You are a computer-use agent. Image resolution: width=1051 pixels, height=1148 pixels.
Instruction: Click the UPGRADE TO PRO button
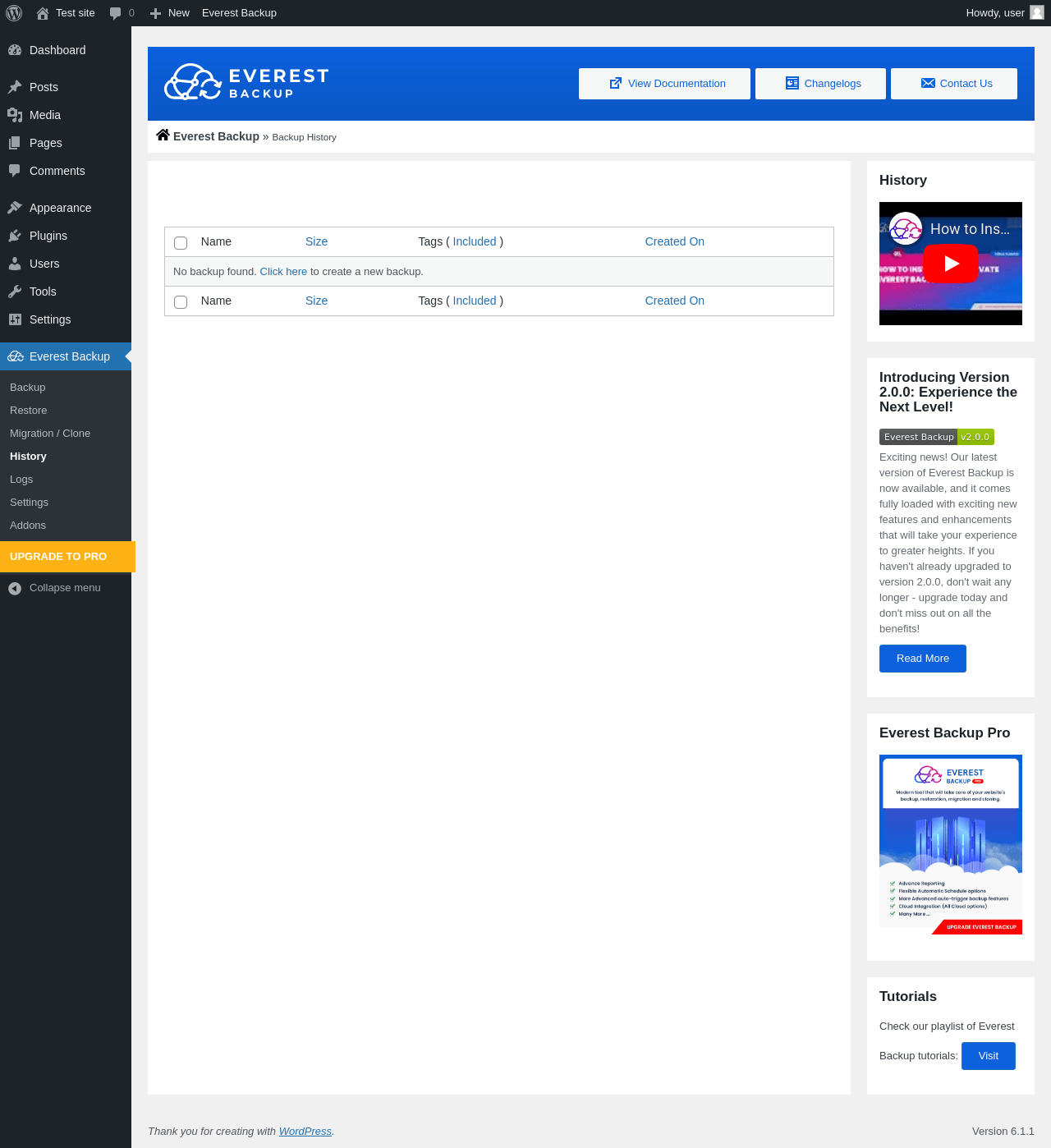click(67, 557)
